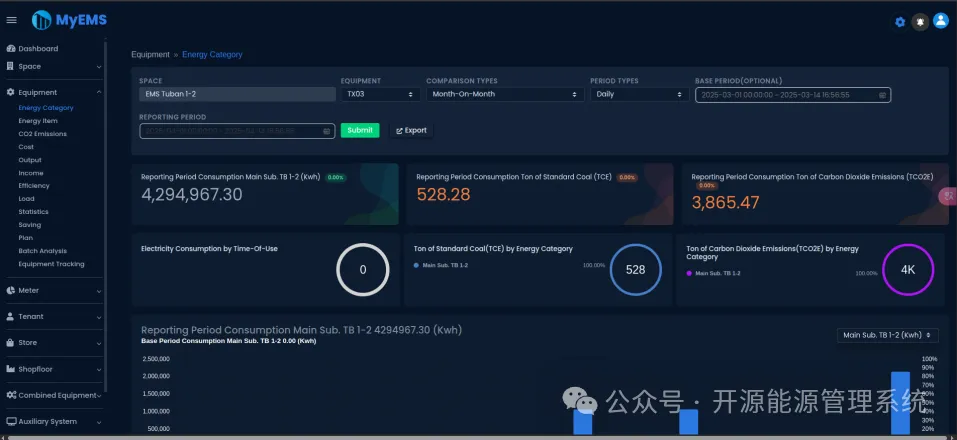Open the Plan submenu item

tap(25, 238)
